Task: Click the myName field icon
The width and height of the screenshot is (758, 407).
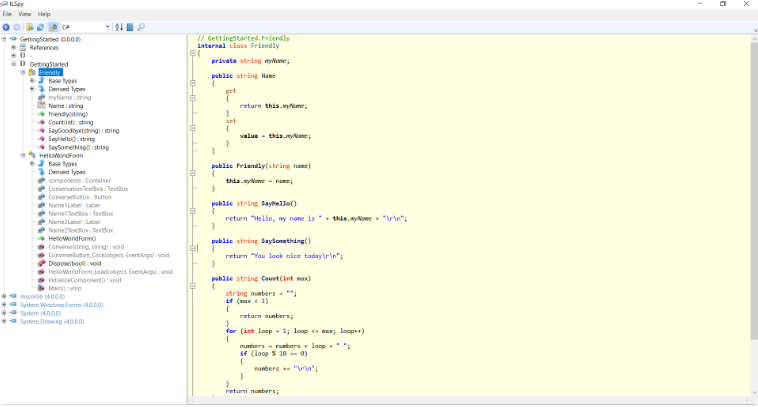Action: tap(42, 97)
